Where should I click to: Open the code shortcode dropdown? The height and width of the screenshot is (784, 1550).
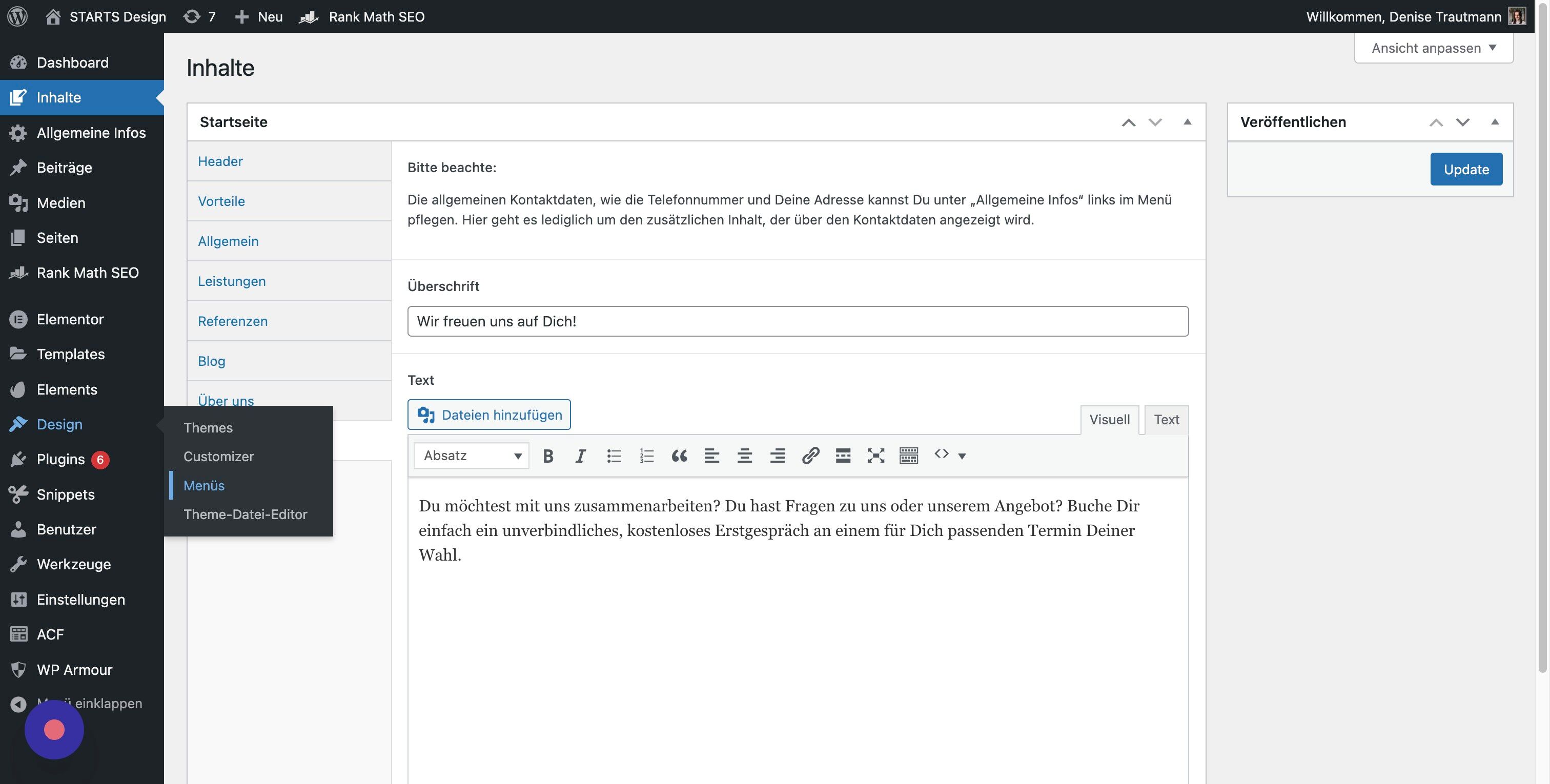pyautogui.click(x=950, y=456)
